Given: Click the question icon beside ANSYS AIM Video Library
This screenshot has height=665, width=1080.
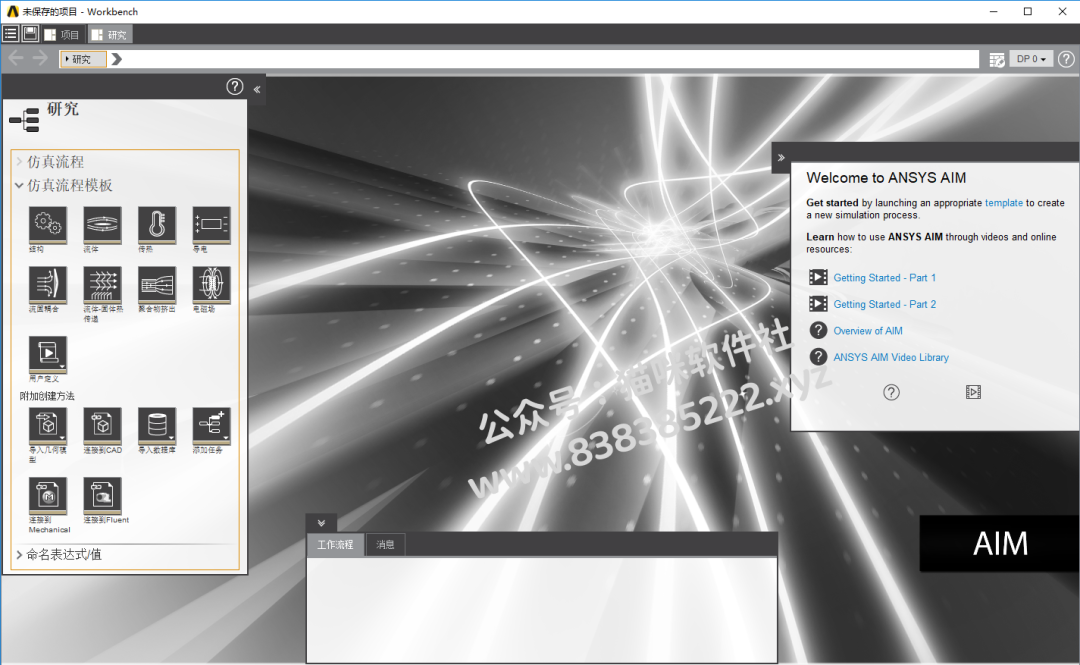Looking at the screenshot, I should pyautogui.click(x=818, y=357).
